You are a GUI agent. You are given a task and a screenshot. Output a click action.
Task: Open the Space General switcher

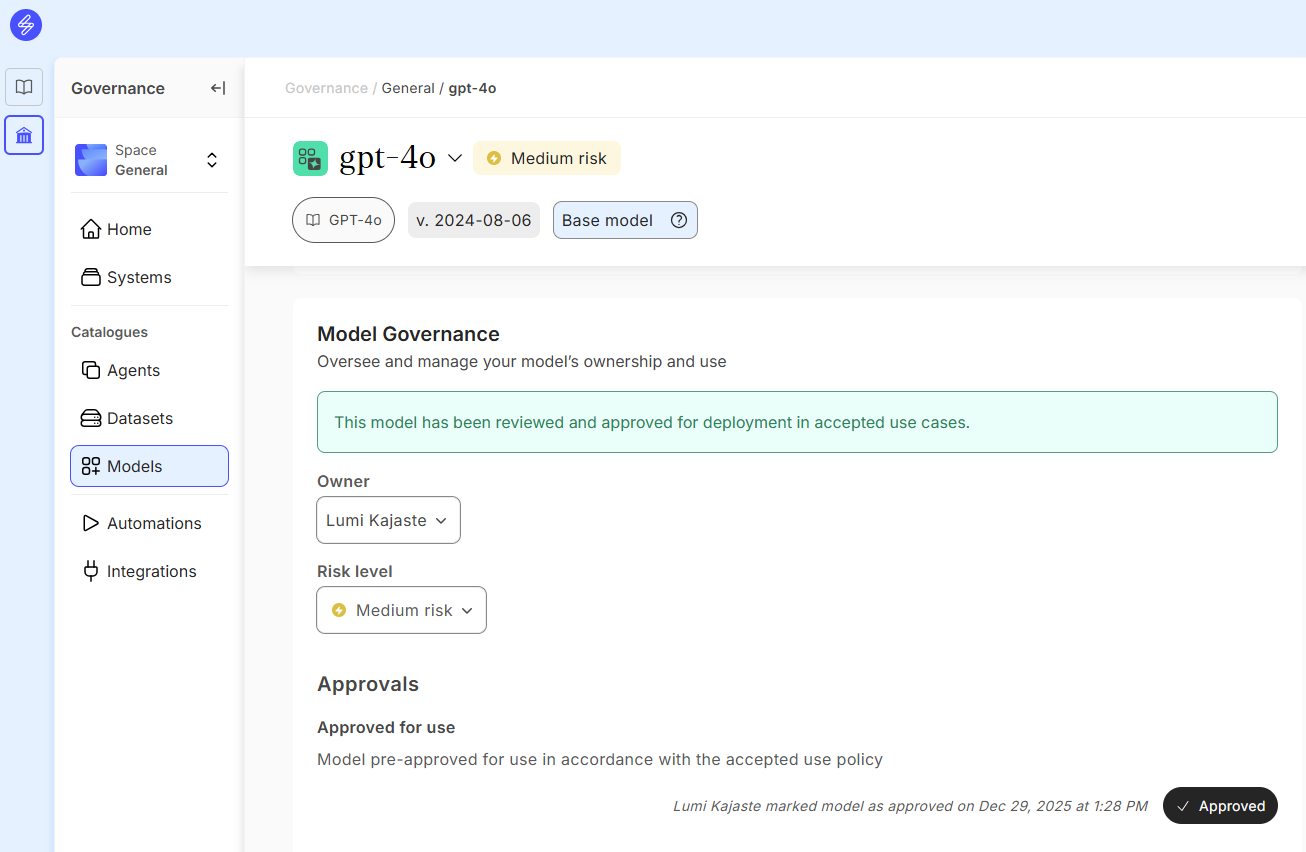(x=211, y=160)
